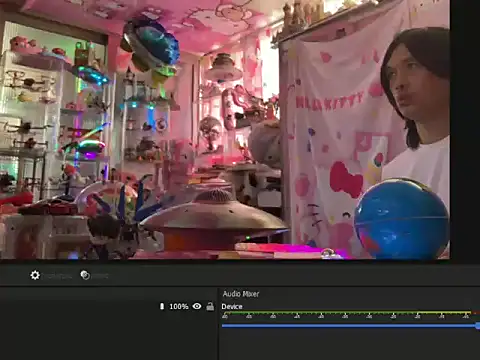Click the Audio Mixer panel title
The width and height of the screenshot is (480, 360).
click(241, 294)
